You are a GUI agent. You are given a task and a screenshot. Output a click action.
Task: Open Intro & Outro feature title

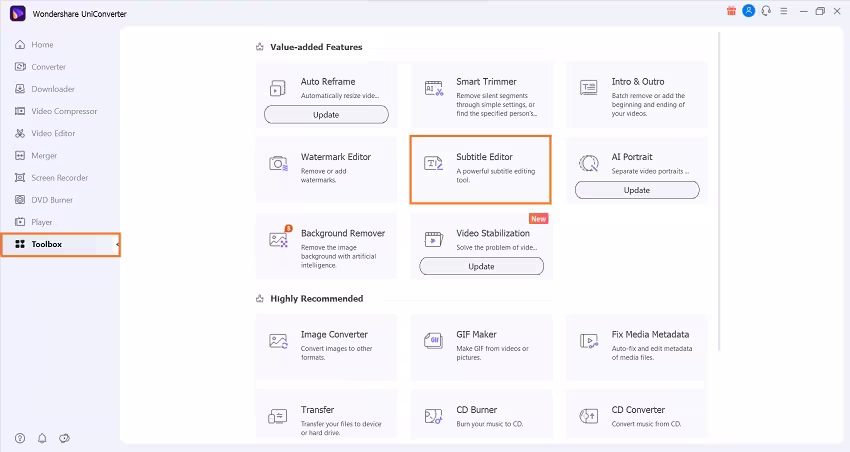tap(638, 81)
